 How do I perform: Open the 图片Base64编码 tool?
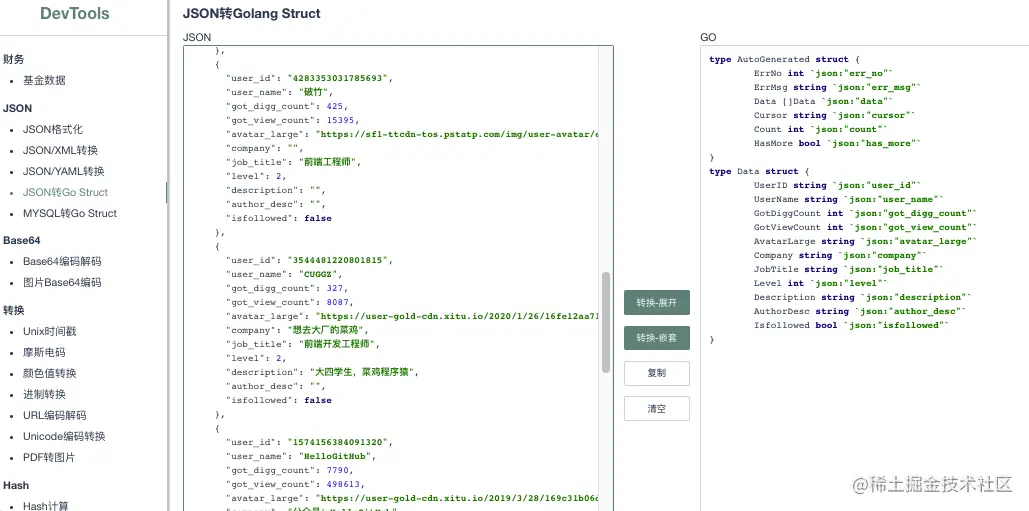click(x=62, y=283)
